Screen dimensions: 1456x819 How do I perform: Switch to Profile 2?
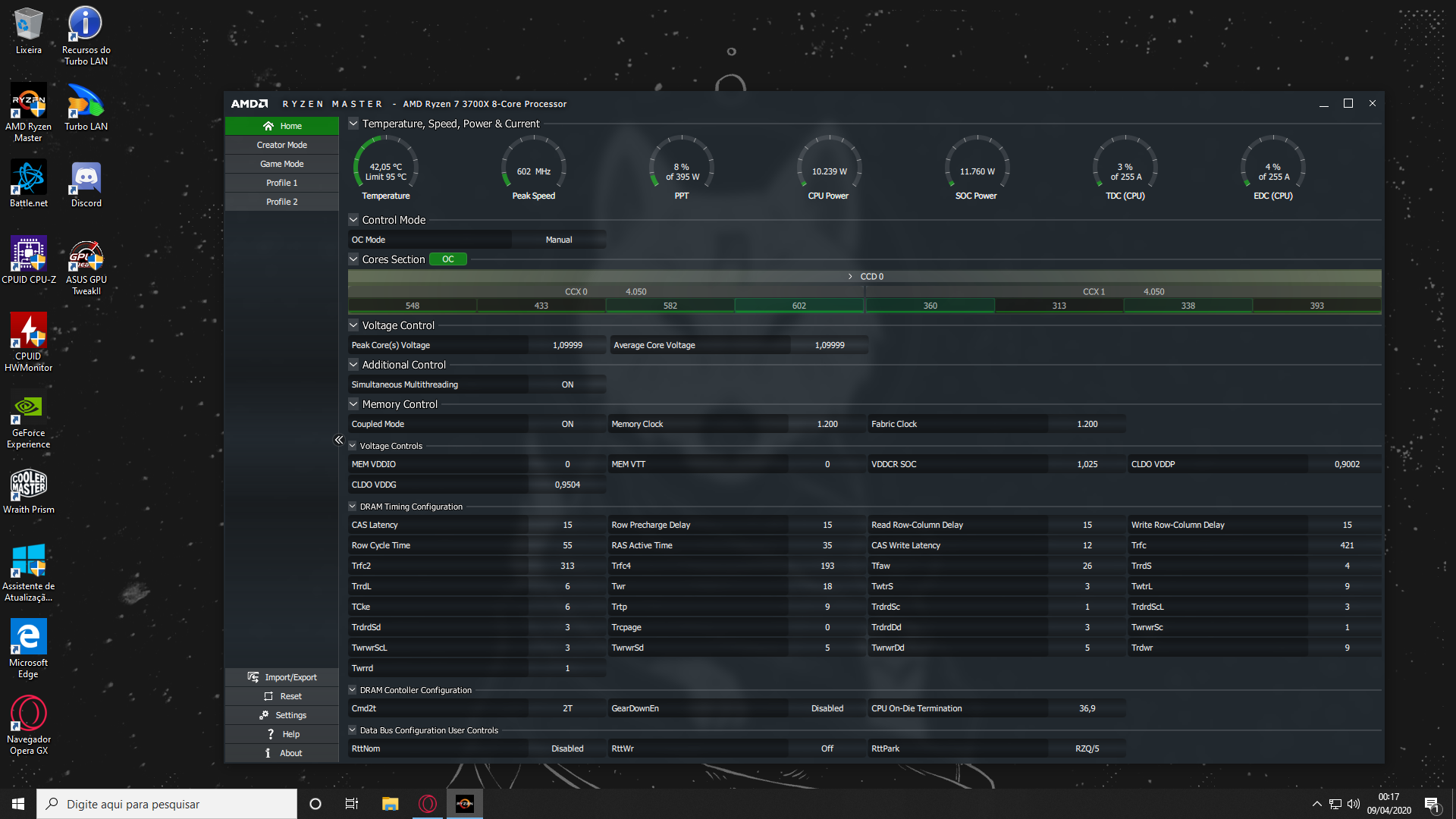282,202
